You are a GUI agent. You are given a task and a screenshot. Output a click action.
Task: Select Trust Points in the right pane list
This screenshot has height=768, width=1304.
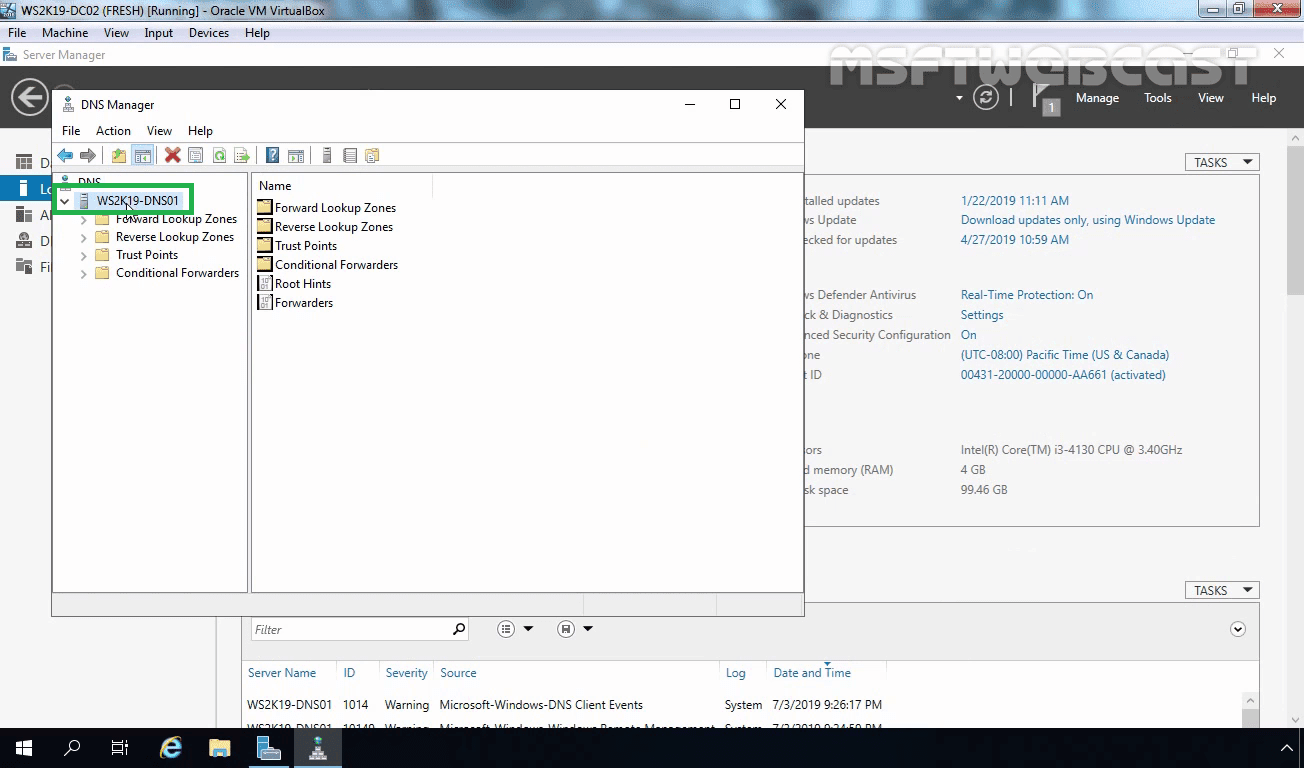306,246
